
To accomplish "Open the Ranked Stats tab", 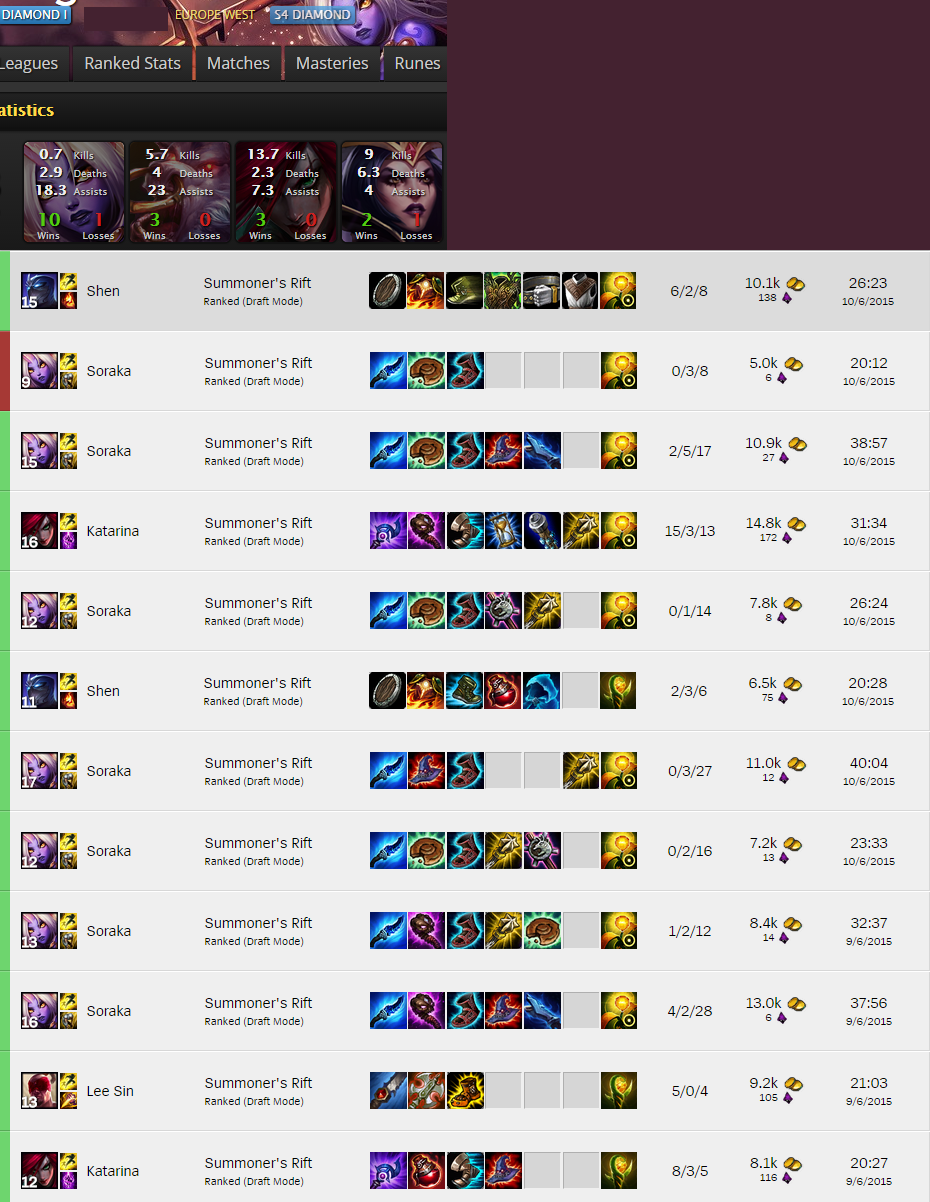I will [x=132, y=63].
